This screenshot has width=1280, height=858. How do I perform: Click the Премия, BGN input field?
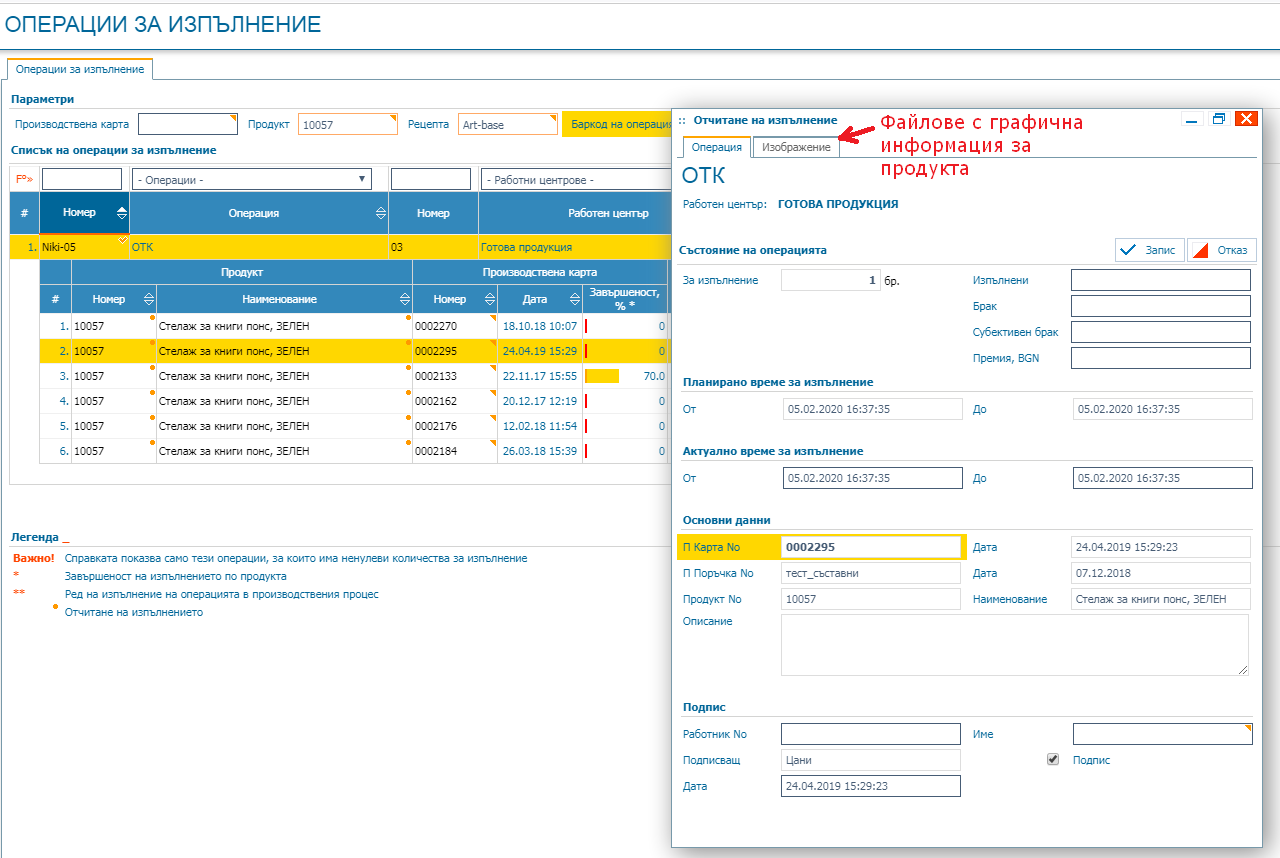click(1161, 358)
